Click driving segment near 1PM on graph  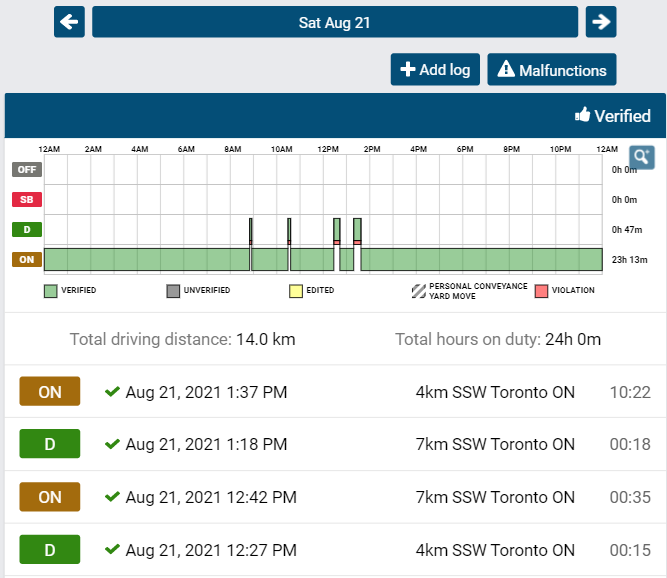(357, 230)
